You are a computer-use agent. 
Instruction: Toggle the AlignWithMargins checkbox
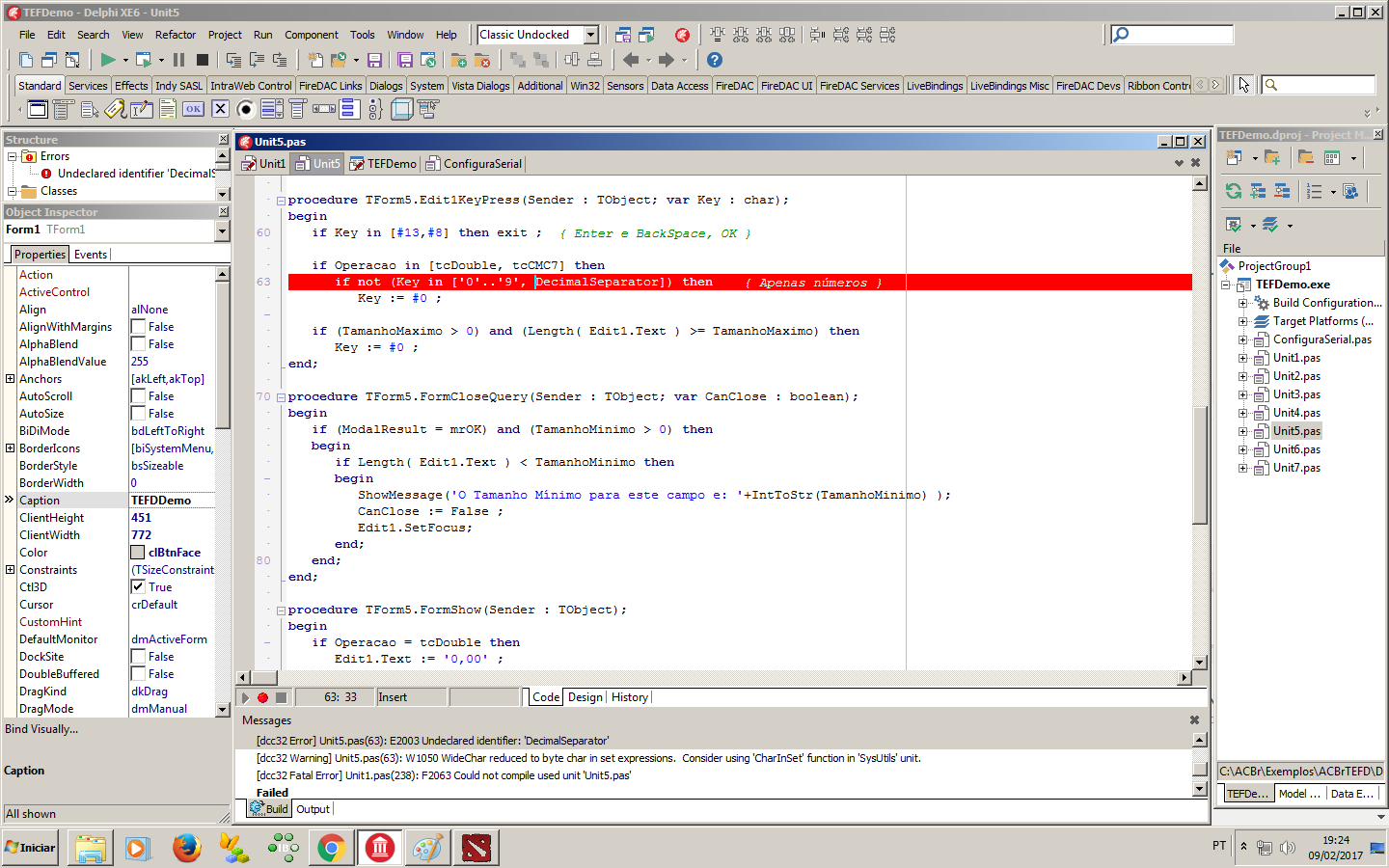click(x=138, y=327)
